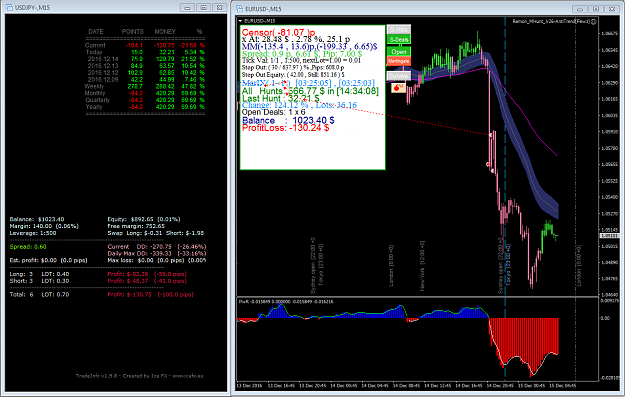Click the 'Quarterly' row in the stats table
The width and height of the screenshot is (625, 397).
click(145, 100)
